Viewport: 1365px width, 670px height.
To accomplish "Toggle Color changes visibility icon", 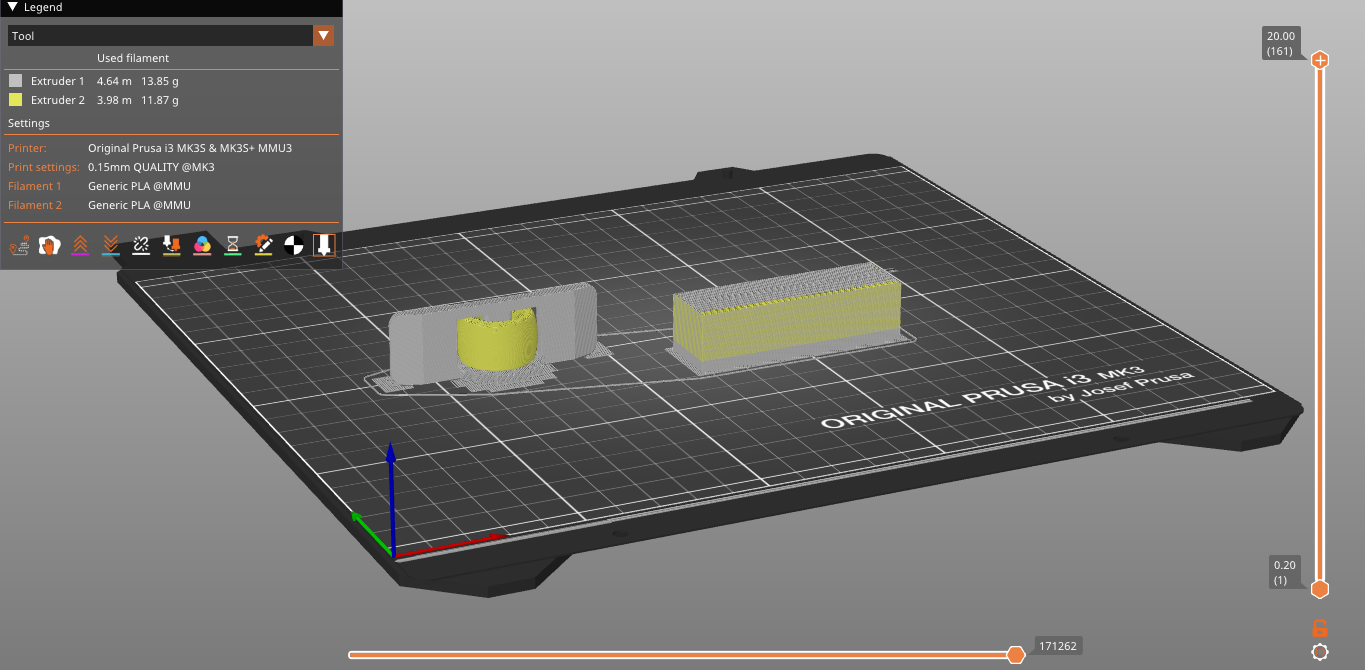I will pyautogui.click(x=202, y=245).
